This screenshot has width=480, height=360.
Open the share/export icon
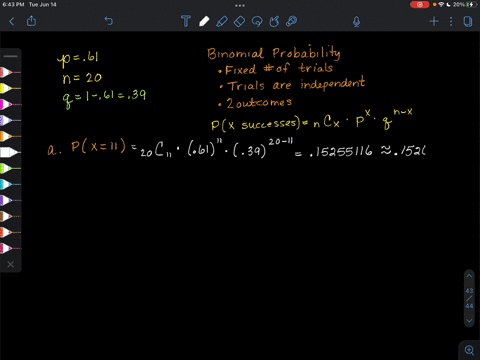coord(31,21)
